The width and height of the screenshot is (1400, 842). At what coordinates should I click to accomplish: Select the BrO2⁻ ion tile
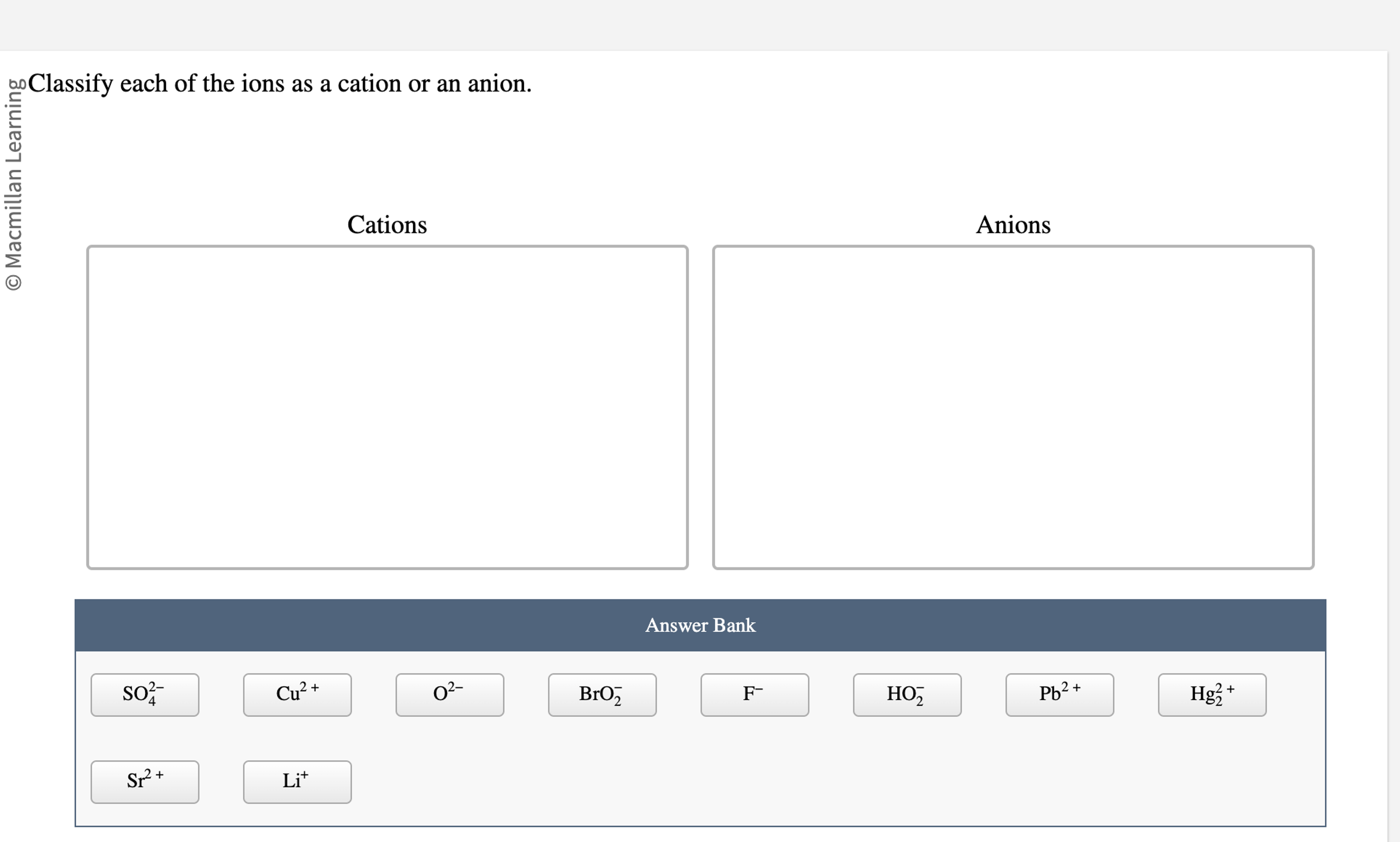point(601,695)
